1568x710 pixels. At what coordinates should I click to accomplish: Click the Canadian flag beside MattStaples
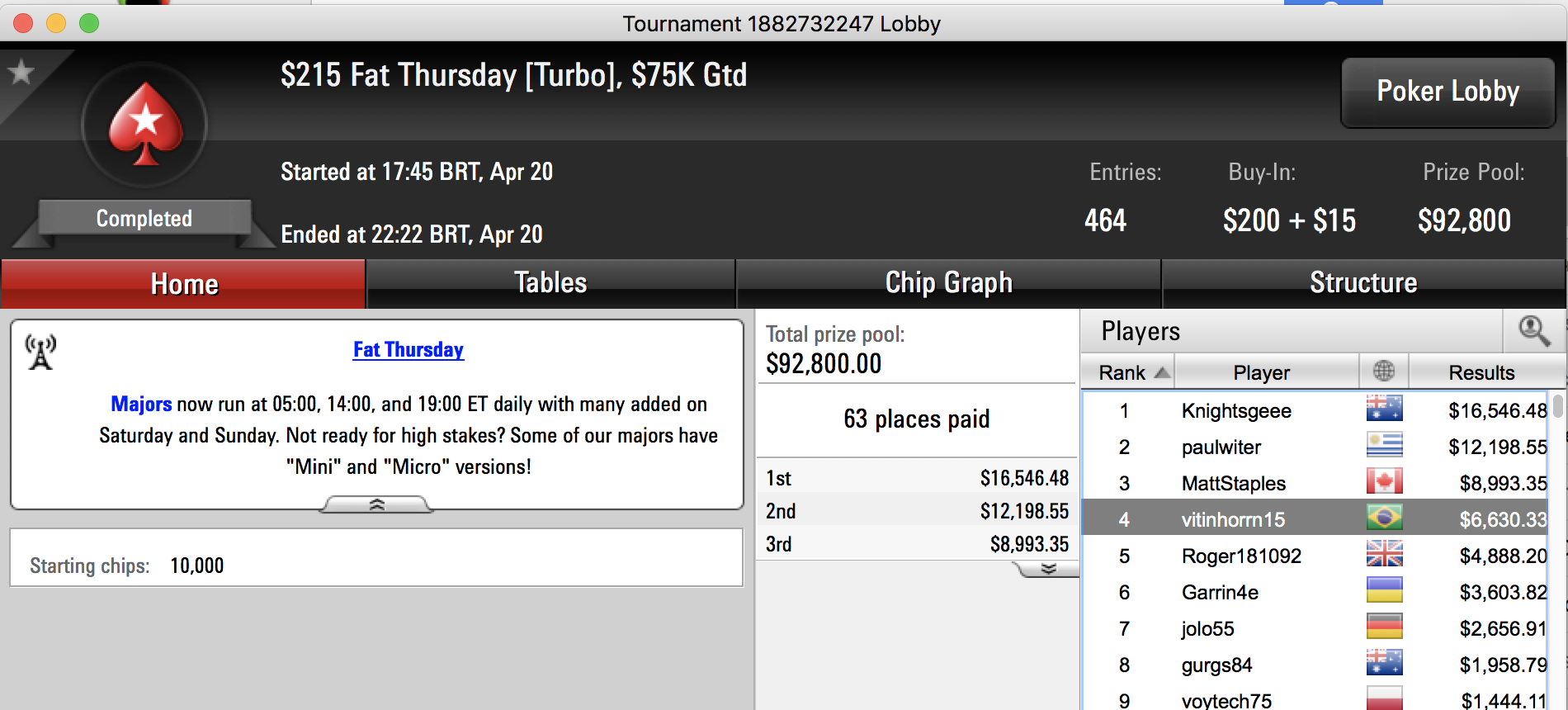pos(1384,481)
